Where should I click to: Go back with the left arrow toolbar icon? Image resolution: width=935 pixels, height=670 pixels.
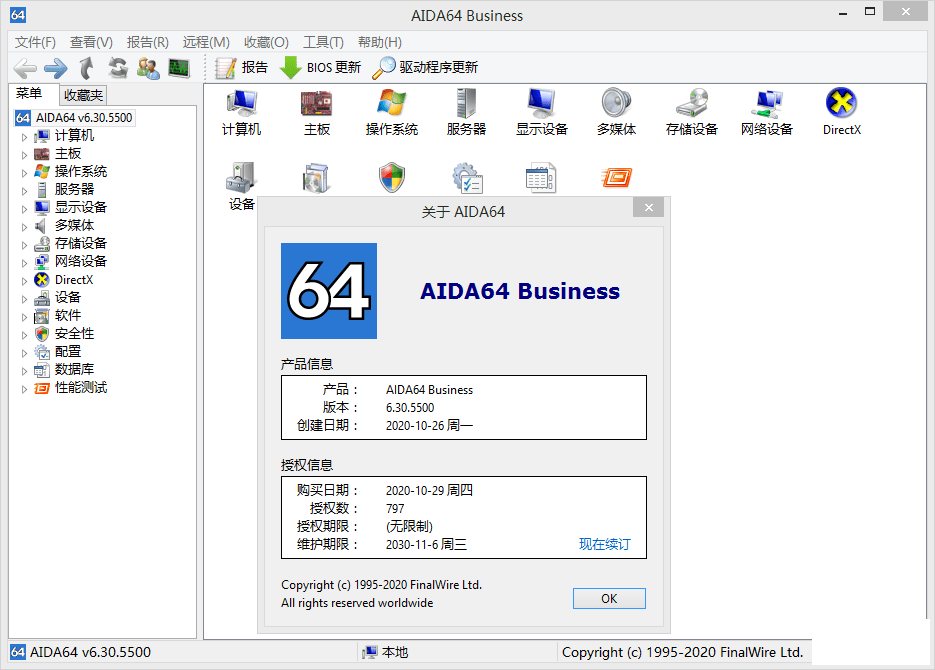(25, 68)
